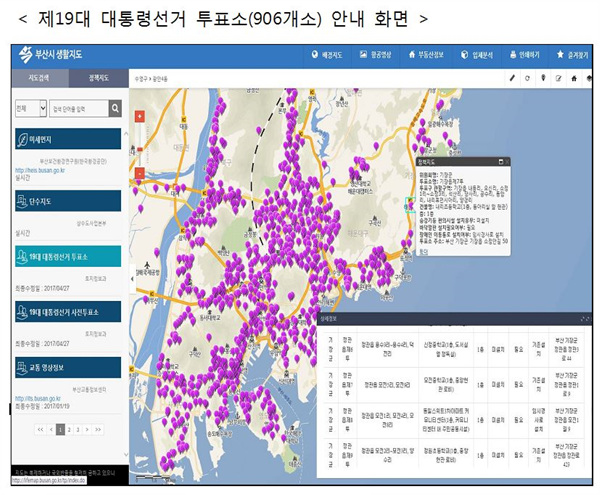Zoom out with the red minus button
Screen dimensions: 600x495
tap(140, 173)
